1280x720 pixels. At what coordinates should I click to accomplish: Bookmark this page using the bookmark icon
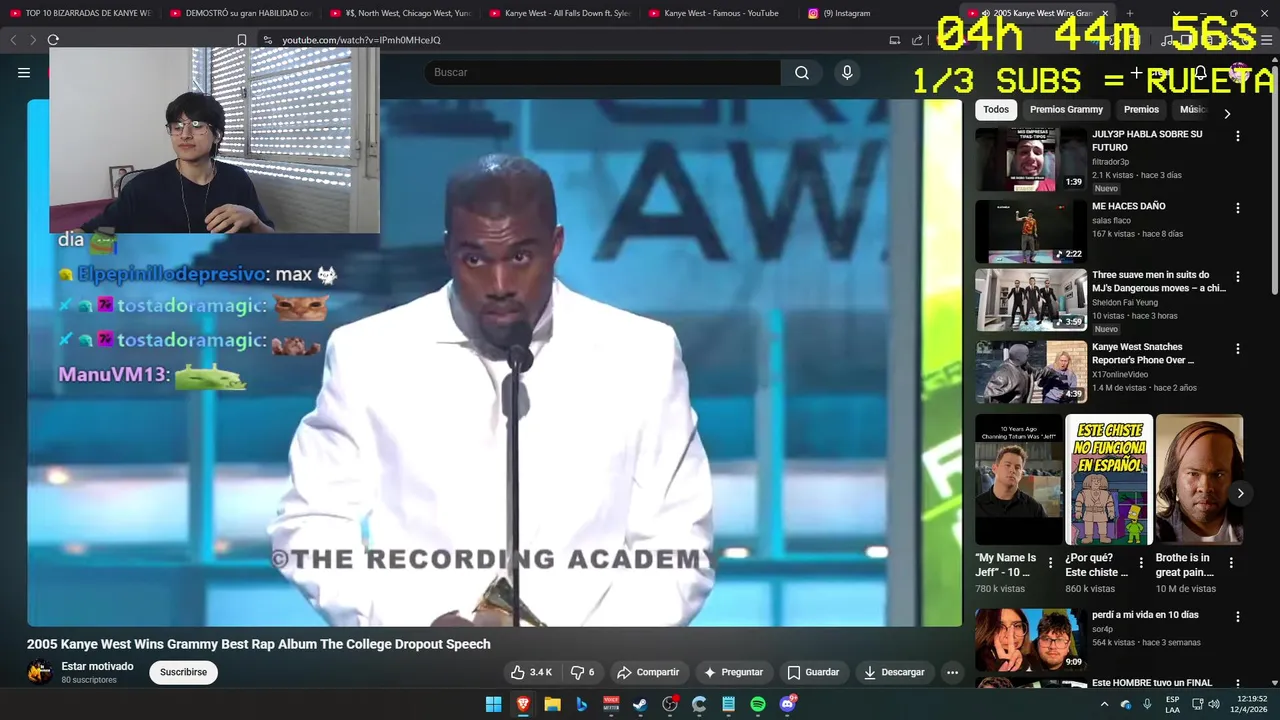[x=241, y=40]
